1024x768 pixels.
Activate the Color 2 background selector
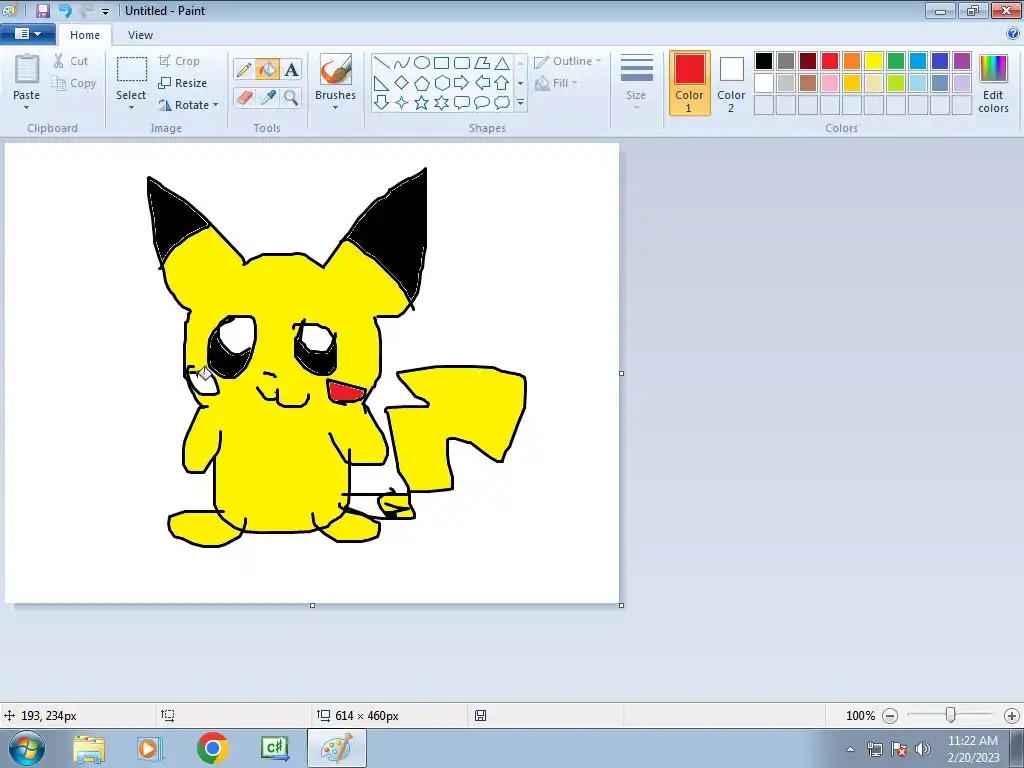[x=731, y=82]
